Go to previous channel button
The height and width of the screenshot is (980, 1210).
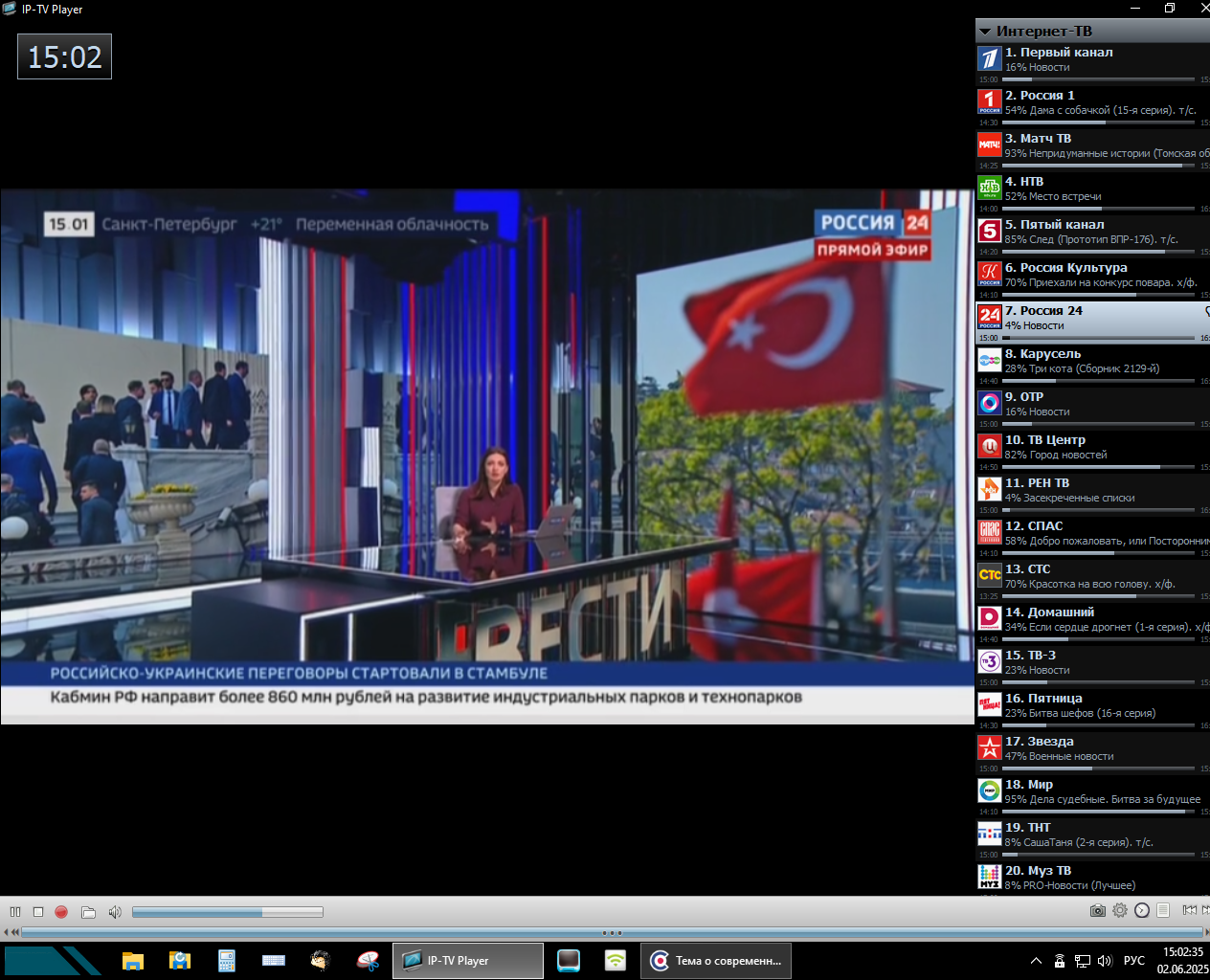coord(1189,910)
